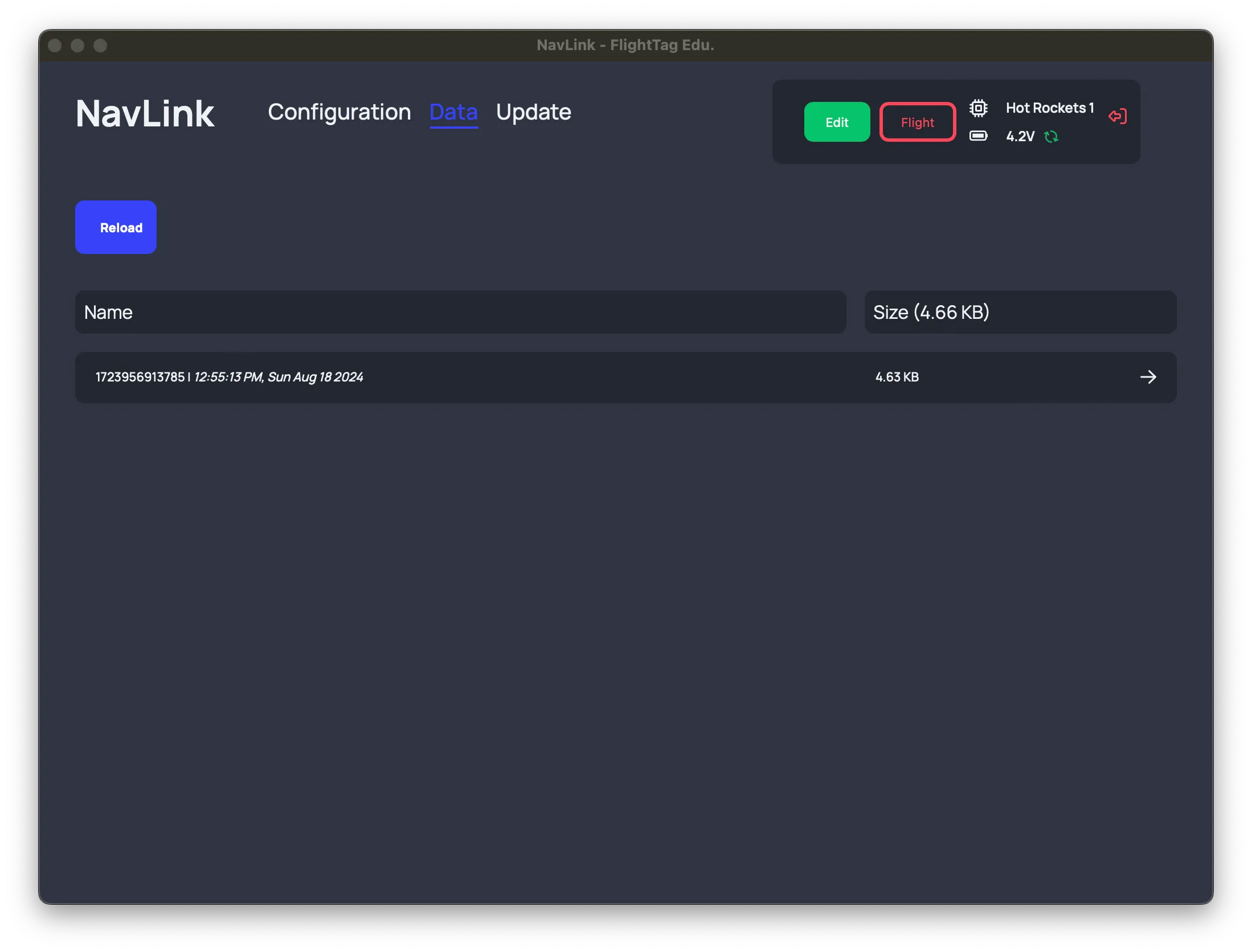Click the chip icon next to Hot Rockets 1

(x=979, y=108)
